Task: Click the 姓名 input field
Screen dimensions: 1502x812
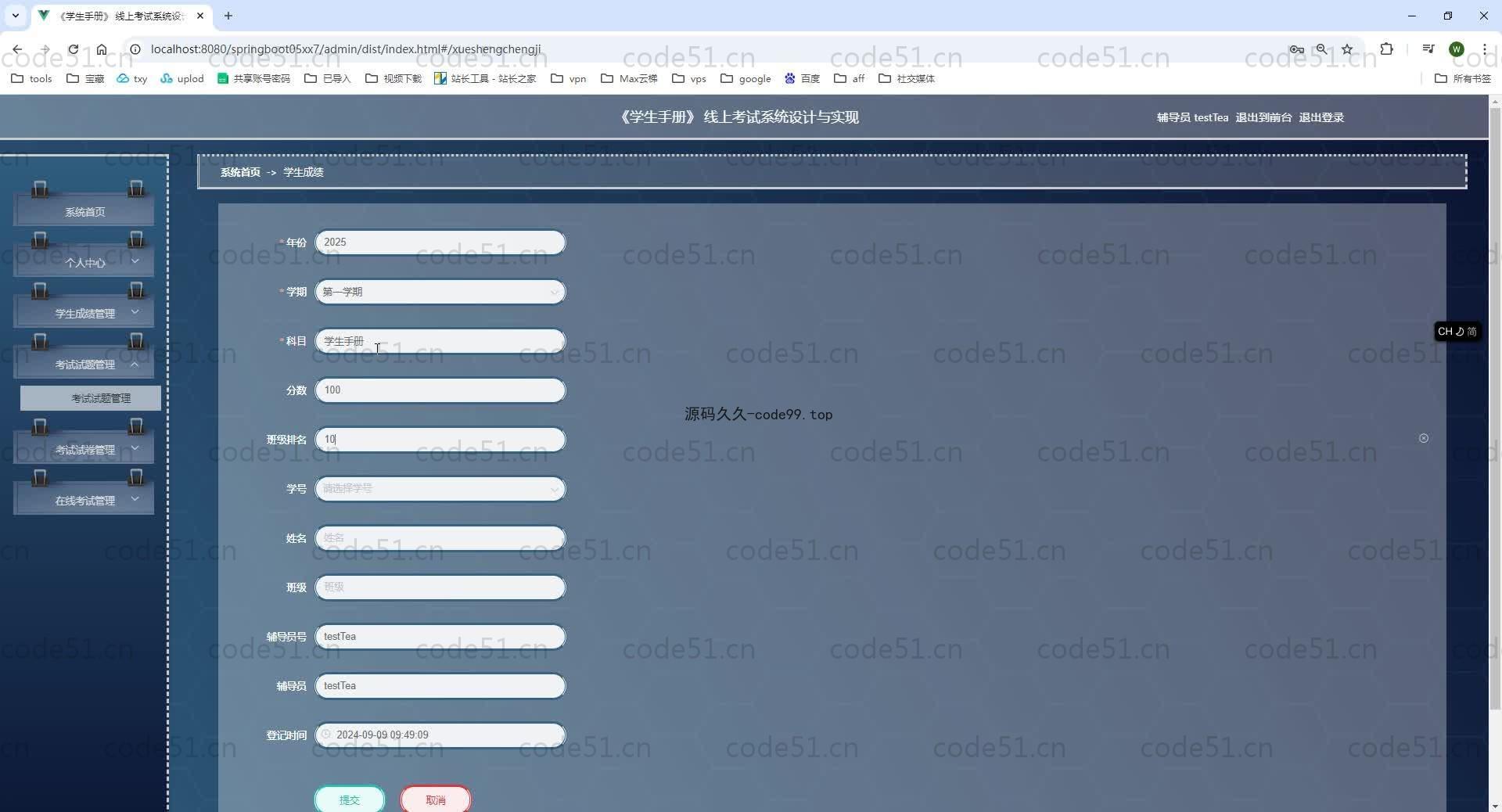Action: (440, 538)
